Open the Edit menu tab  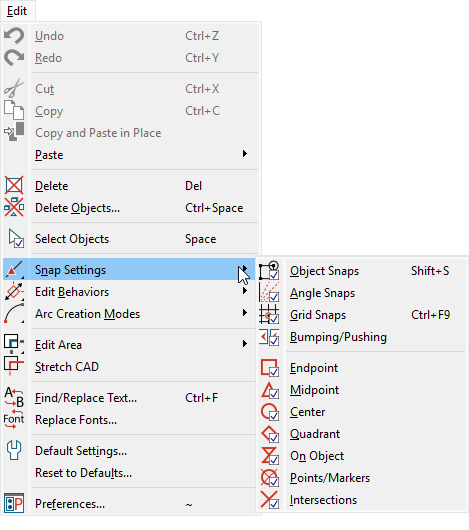[17, 11]
